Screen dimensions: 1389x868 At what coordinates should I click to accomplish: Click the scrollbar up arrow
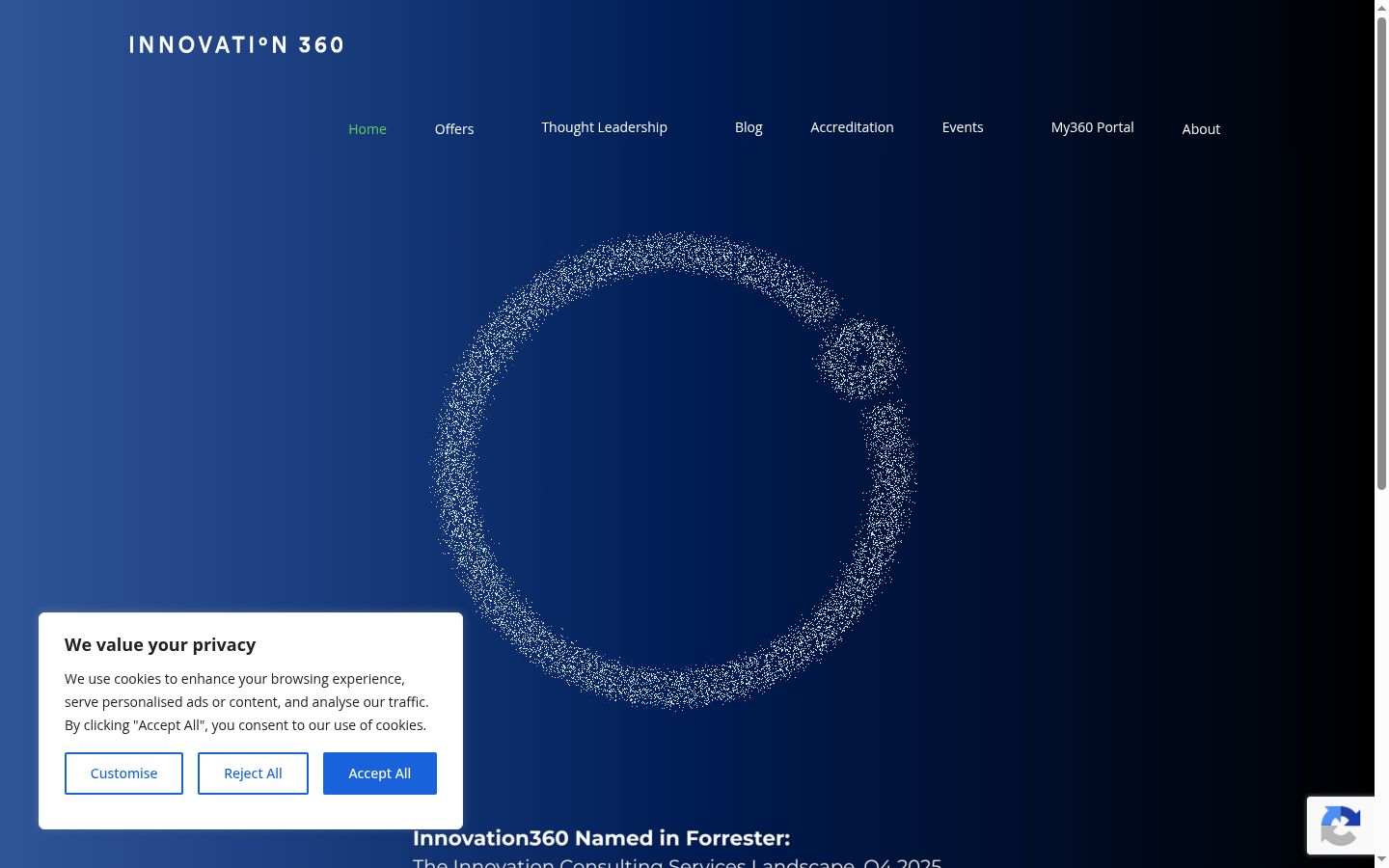point(1381,8)
